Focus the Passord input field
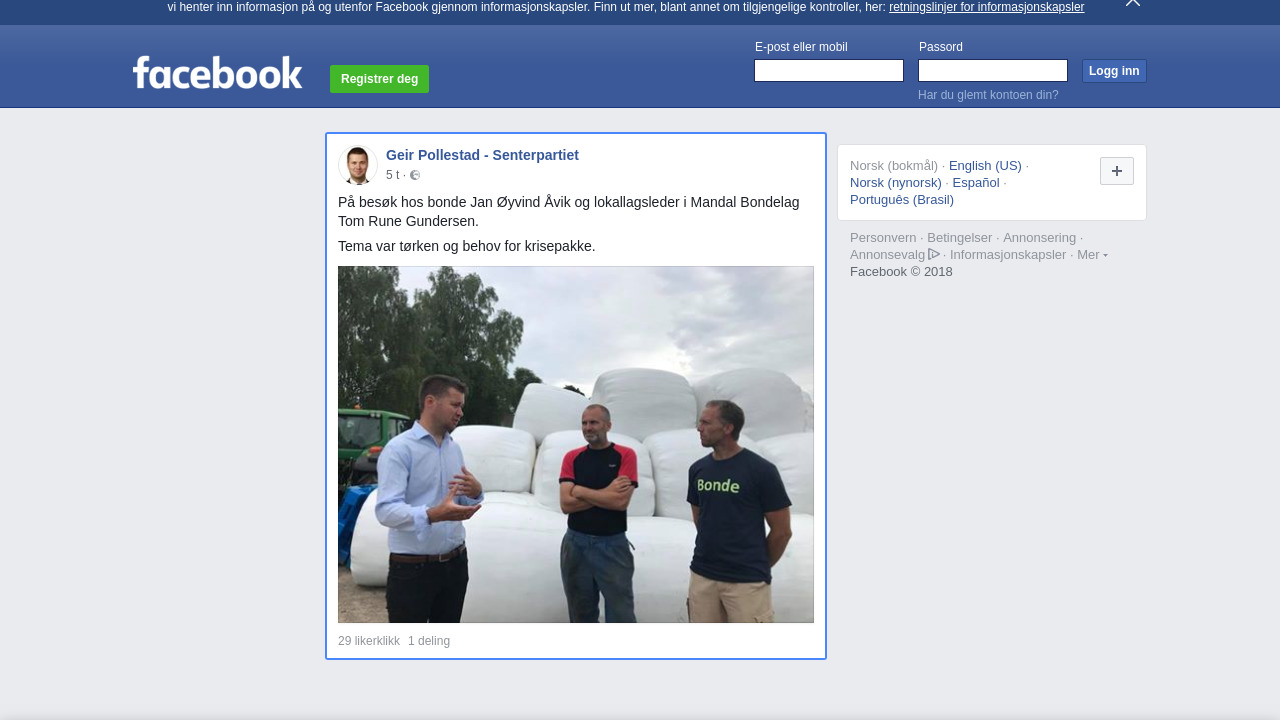 coord(993,71)
